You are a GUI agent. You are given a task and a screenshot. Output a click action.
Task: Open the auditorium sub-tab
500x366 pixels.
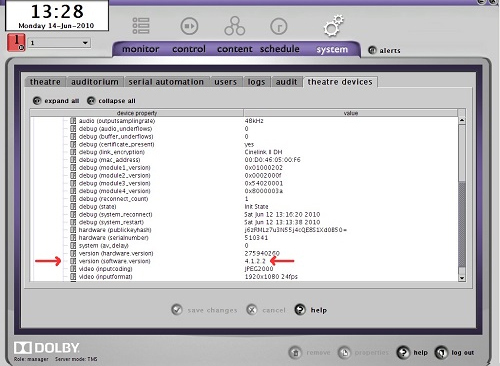tap(95, 82)
